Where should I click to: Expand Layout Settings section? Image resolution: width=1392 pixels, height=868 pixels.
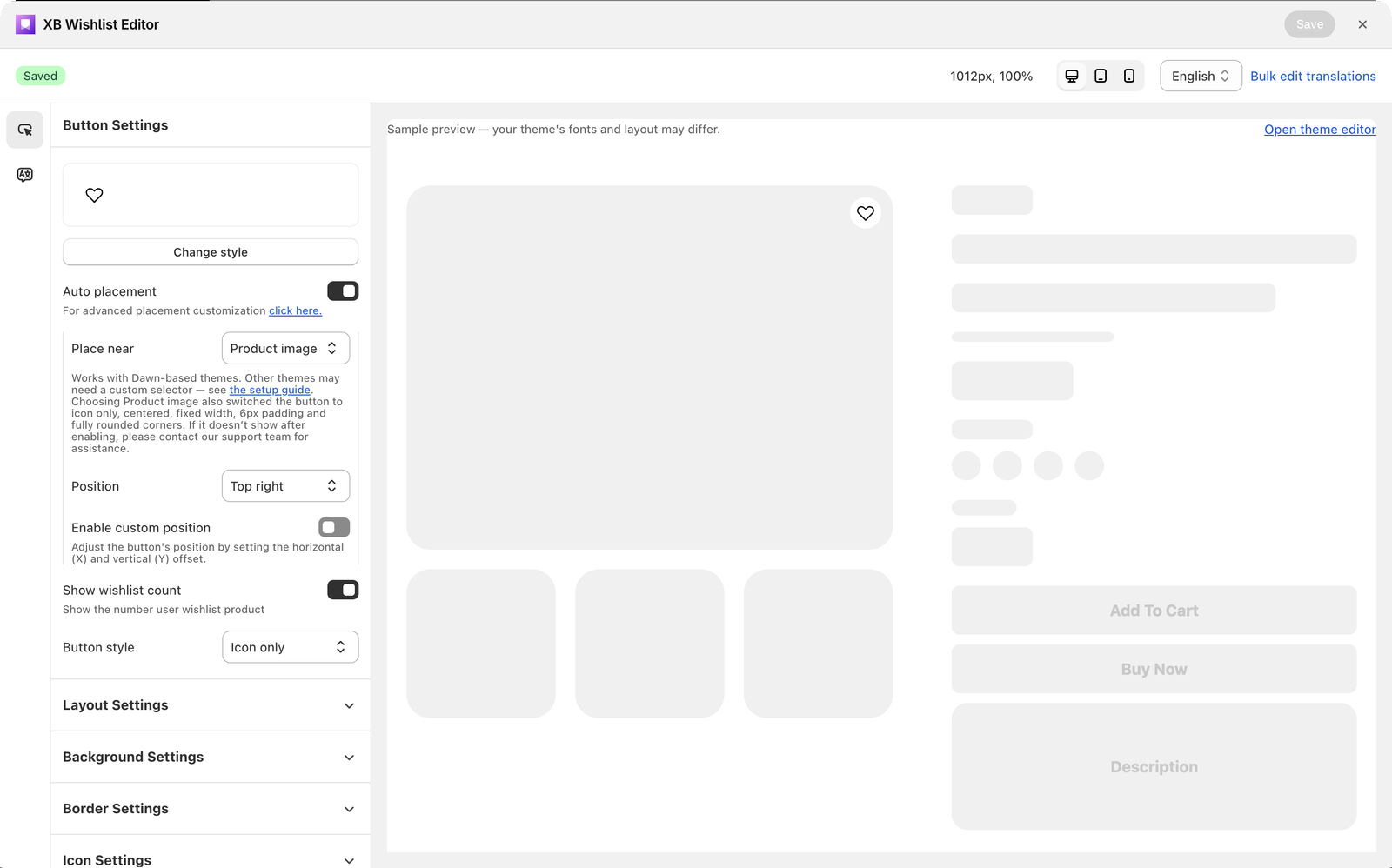211,705
